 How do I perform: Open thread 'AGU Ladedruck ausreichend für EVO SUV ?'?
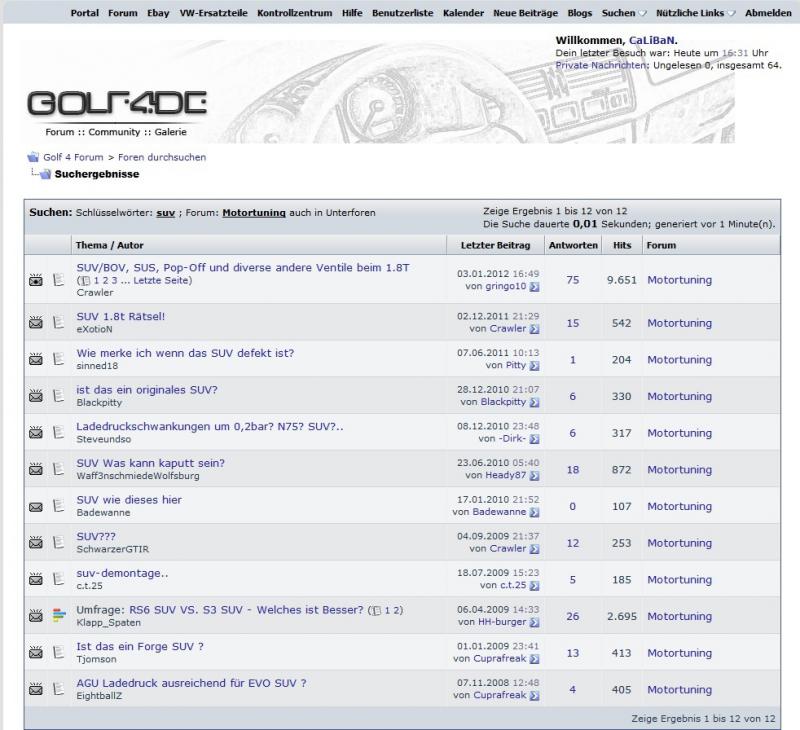pos(191,683)
